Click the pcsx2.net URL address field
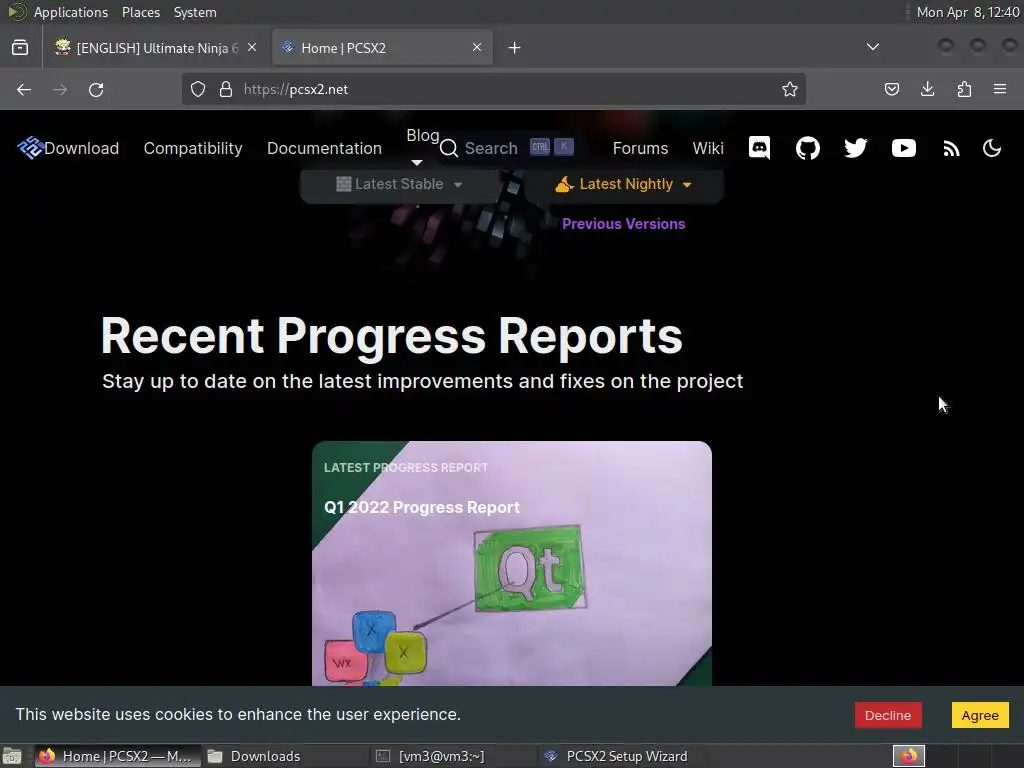1024x768 pixels. 494,89
